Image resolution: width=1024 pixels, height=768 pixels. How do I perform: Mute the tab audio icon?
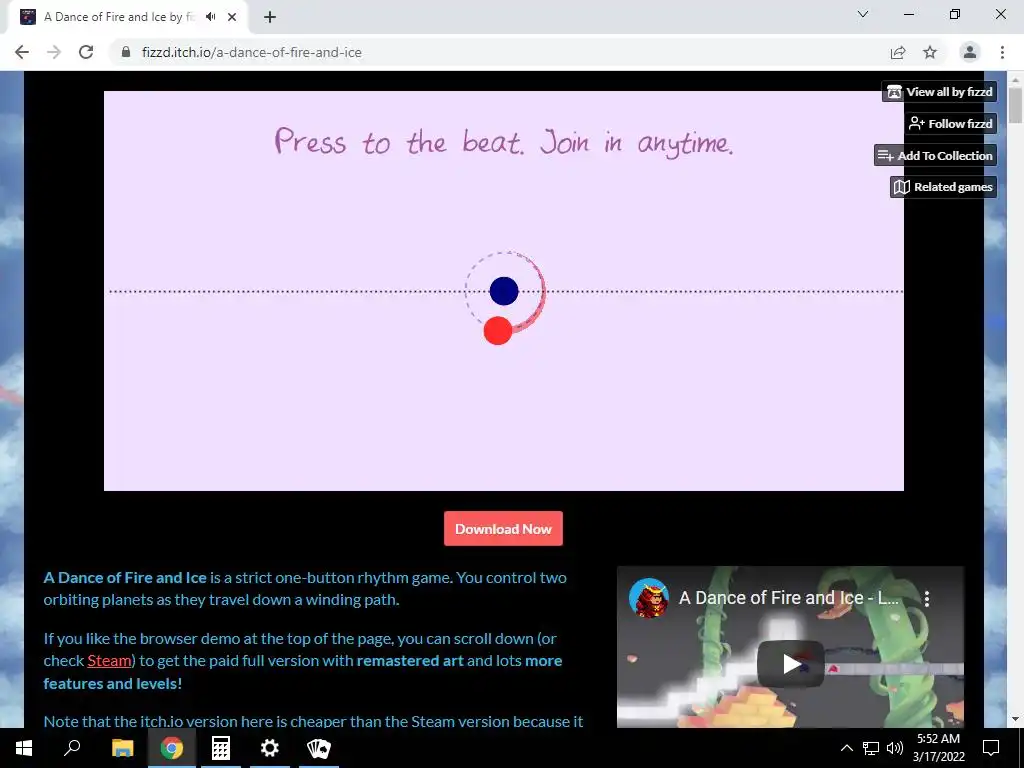210,17
